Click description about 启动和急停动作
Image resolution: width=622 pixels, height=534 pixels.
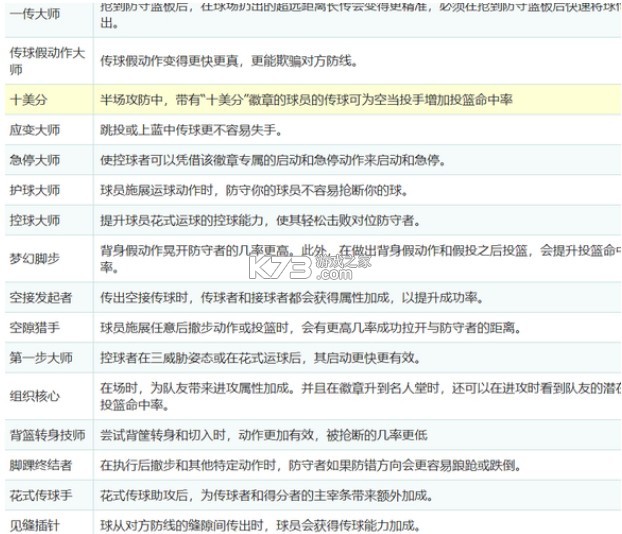pos(273,160)
